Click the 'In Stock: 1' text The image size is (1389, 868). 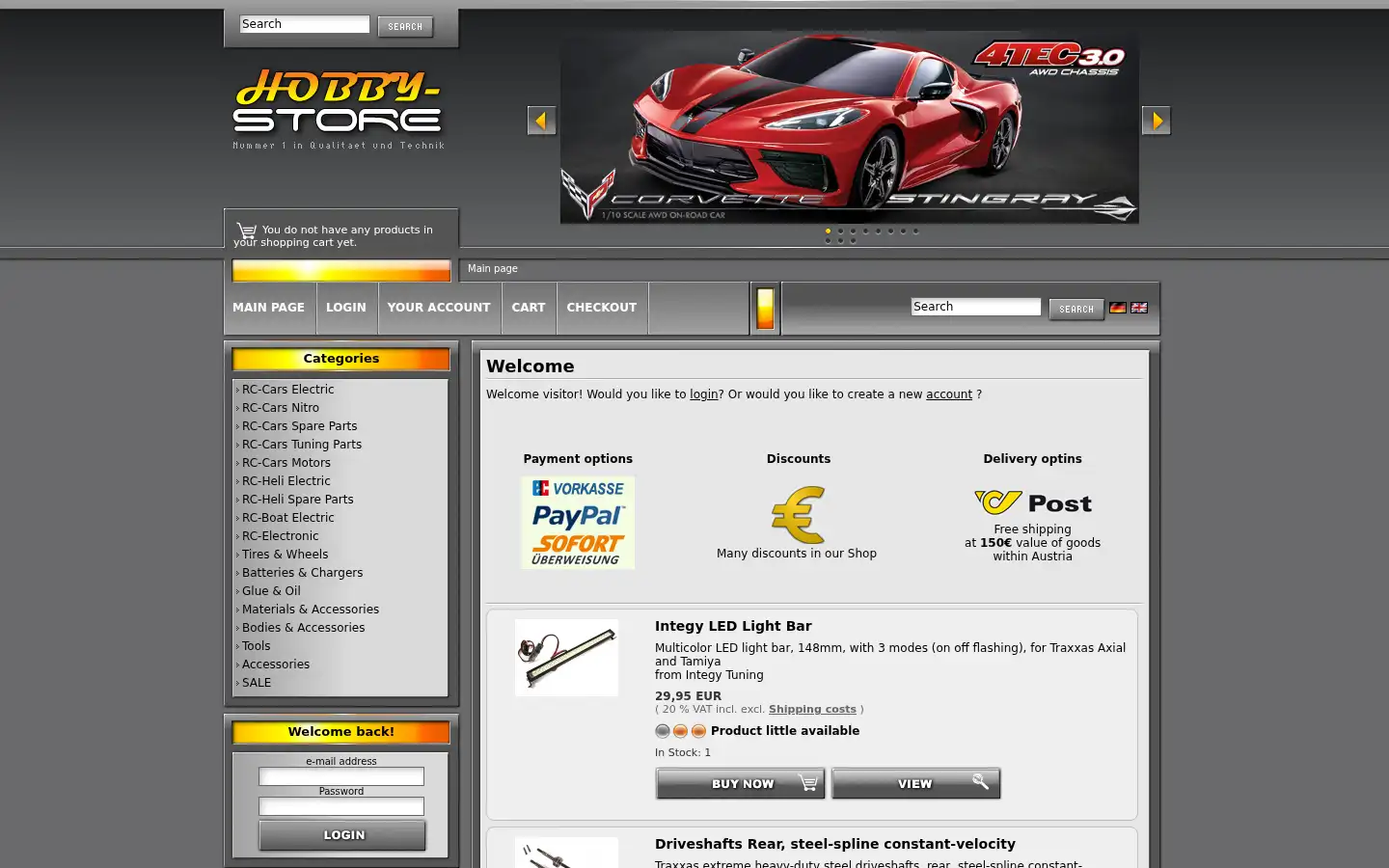pos(683,752)
